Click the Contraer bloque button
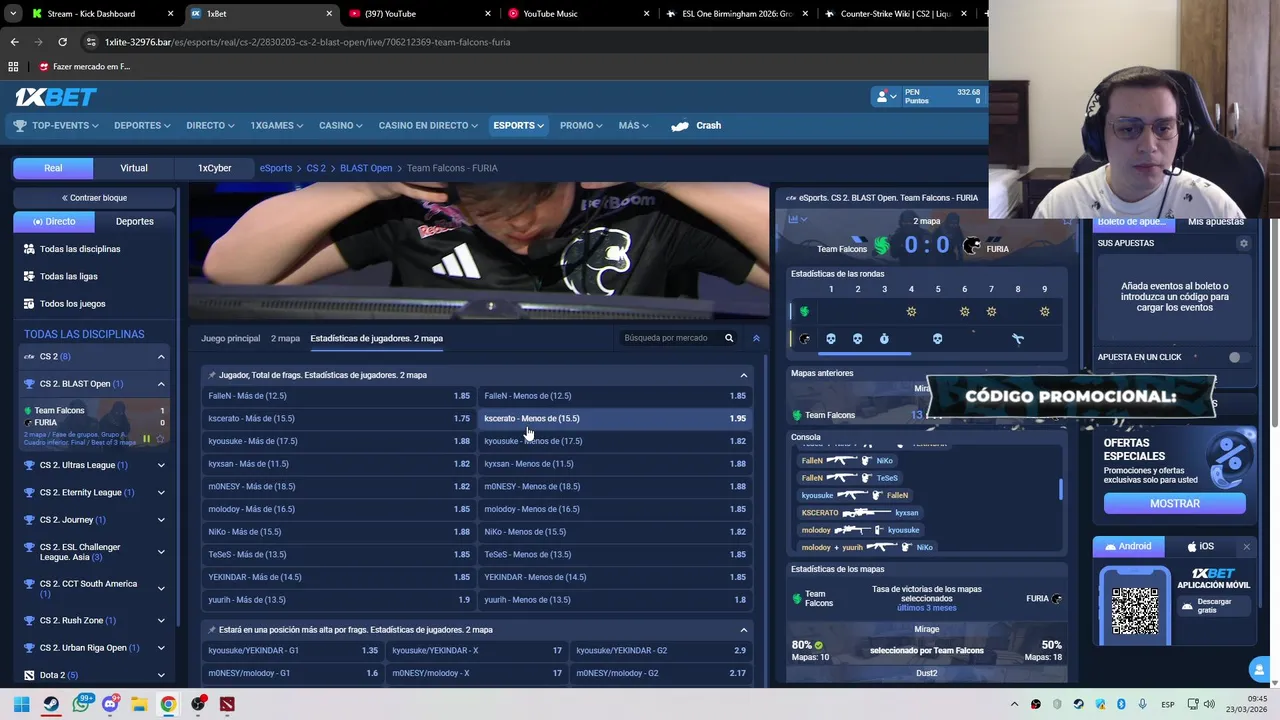Viewport: 1280px width, 720px height. 94,198
